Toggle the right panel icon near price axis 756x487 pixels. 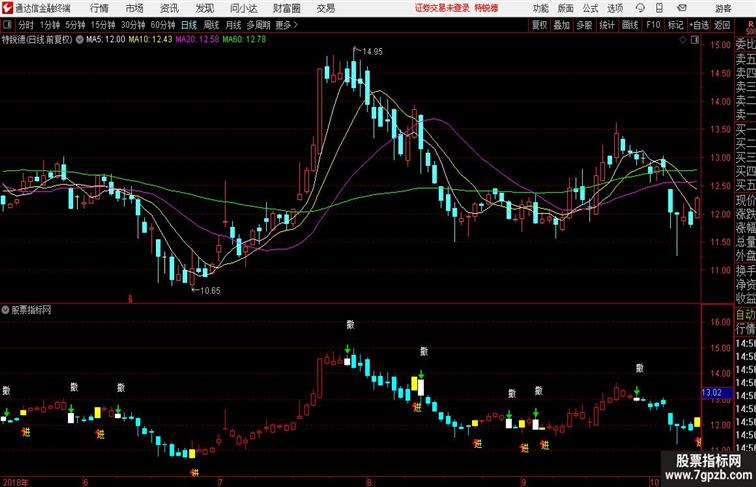pyautogui.click(x=695, y=40)
